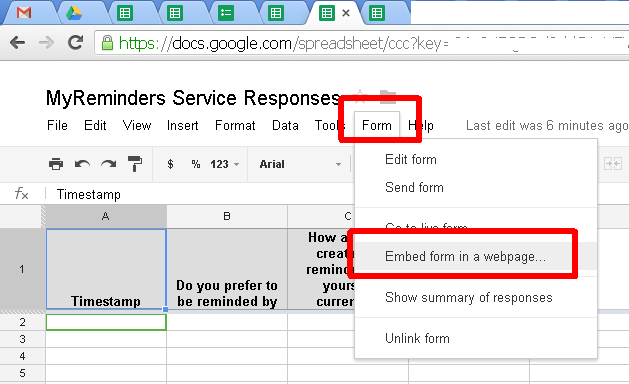Click the MyReminders Service Responses title
The width and height of the screenshot is (629, 384).
(193, 98)
